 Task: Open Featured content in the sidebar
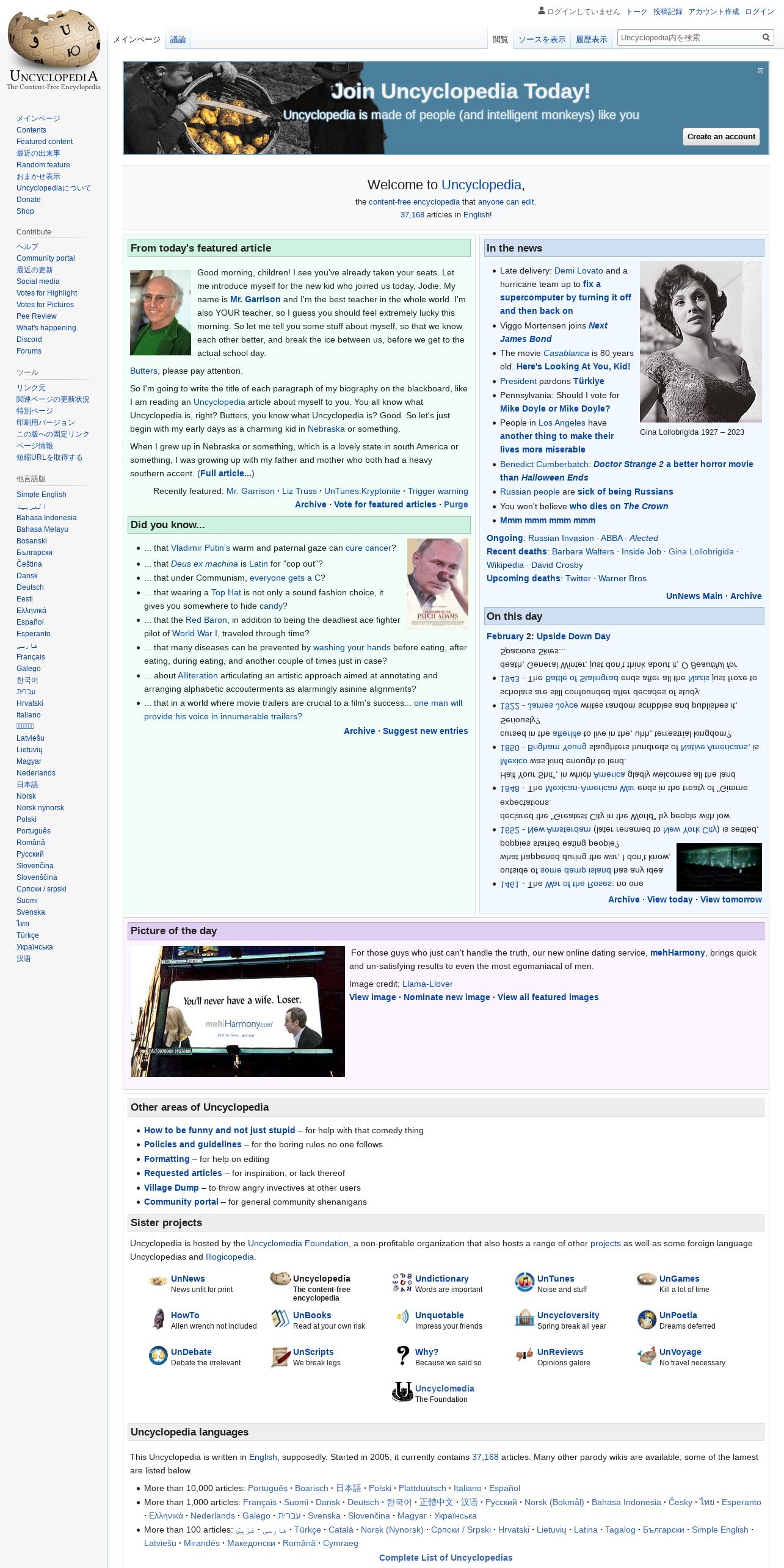(45, 142)
